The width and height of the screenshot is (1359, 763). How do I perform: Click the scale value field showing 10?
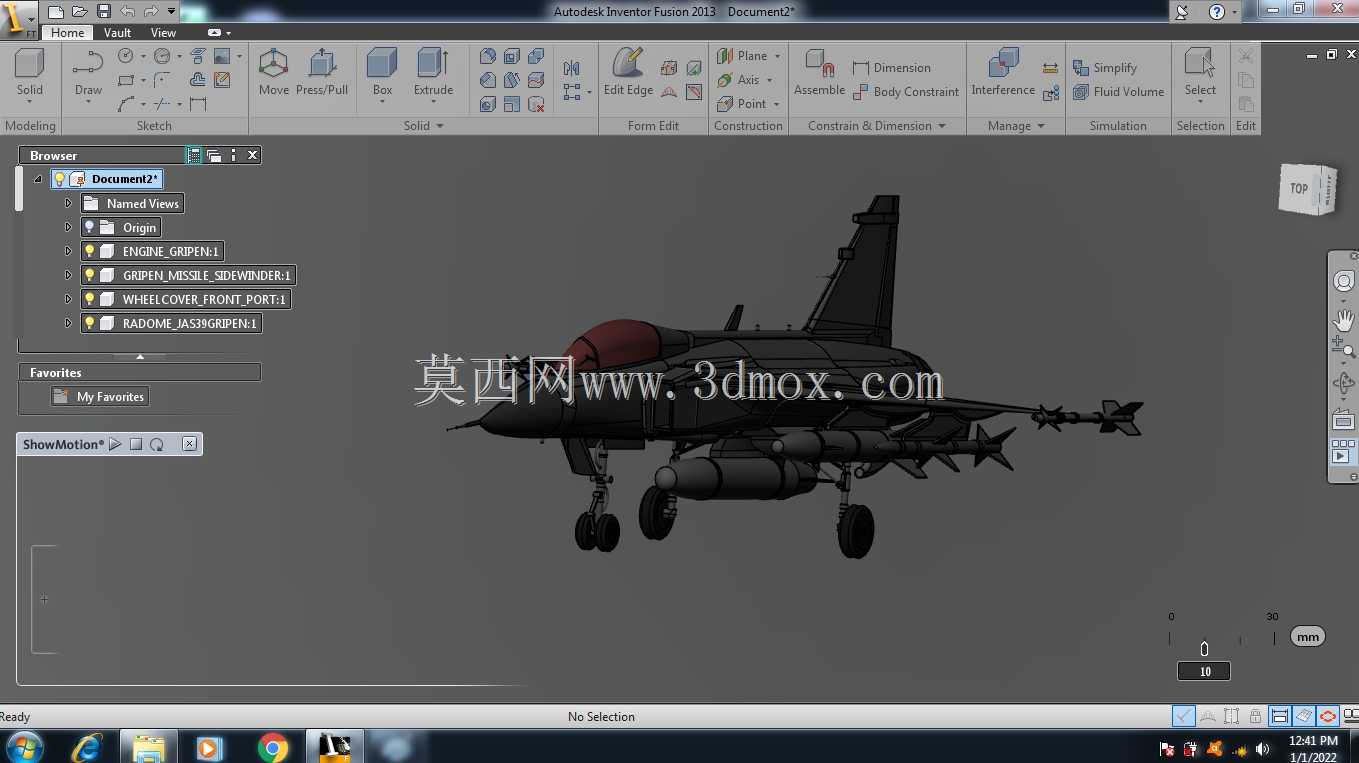coord(1204,671)
